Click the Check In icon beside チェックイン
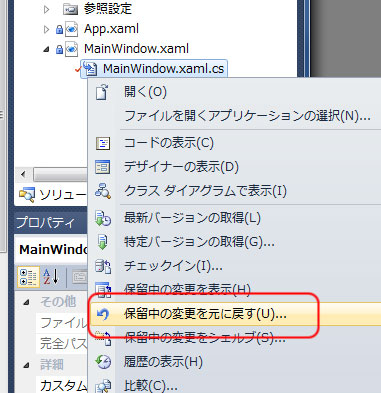This screenshot has width=381, height=393. [x=103, y=266]
